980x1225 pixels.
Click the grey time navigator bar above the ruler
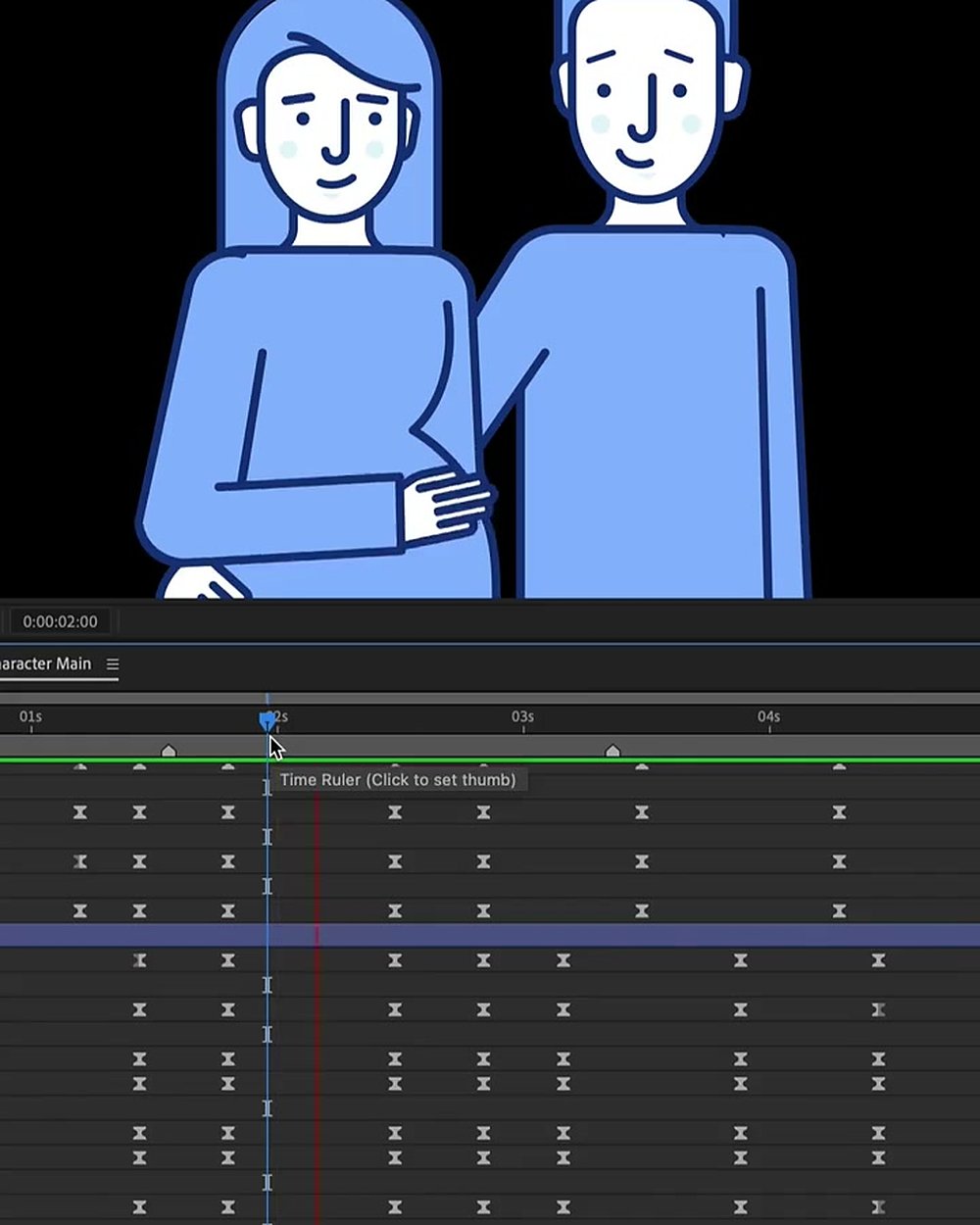pos(490,698)
